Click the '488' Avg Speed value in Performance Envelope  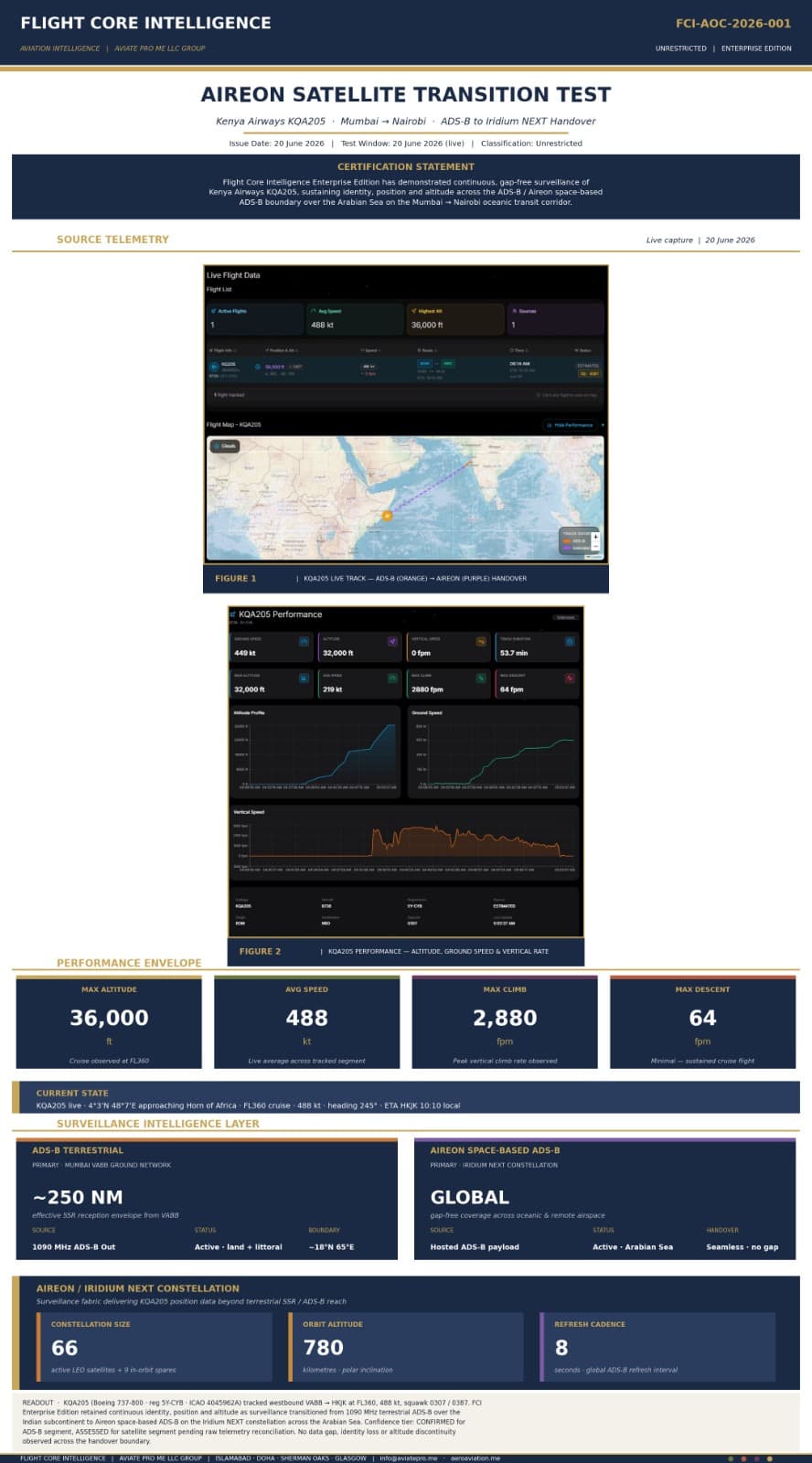(x=306, y=1018)
